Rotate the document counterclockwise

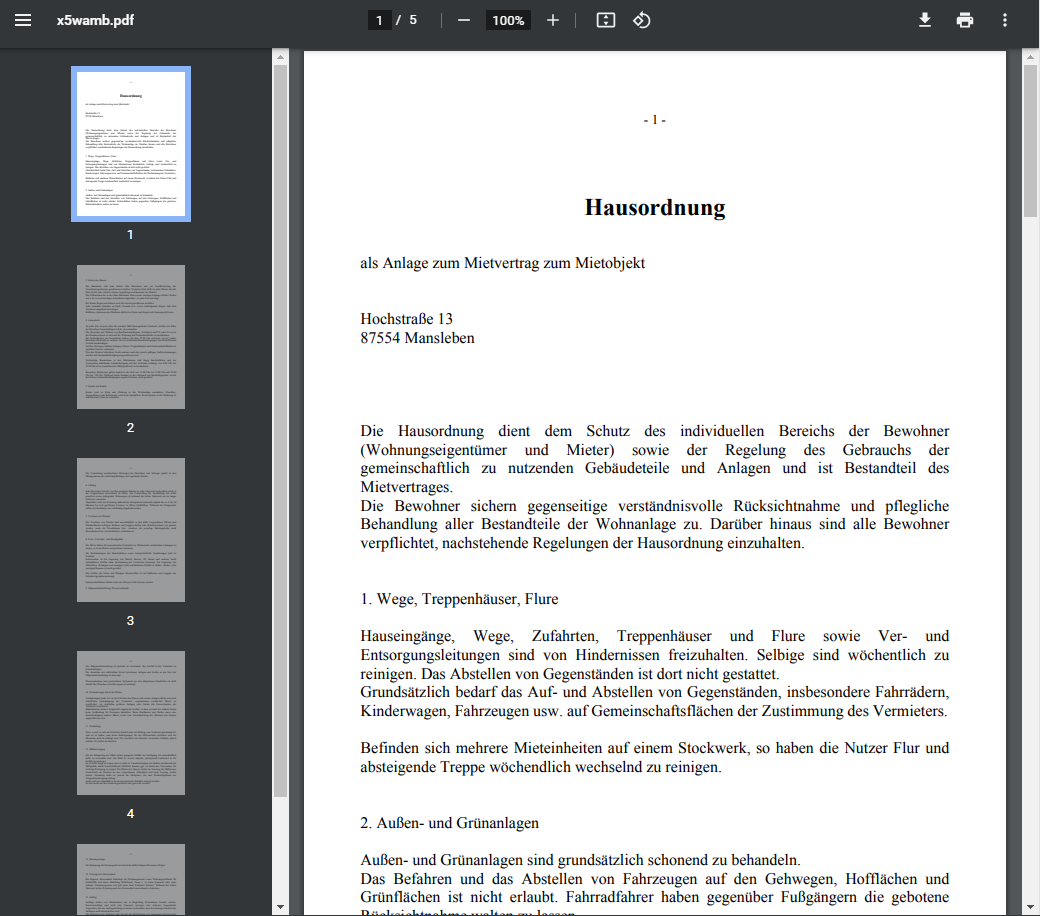click(x=641, y=19)
